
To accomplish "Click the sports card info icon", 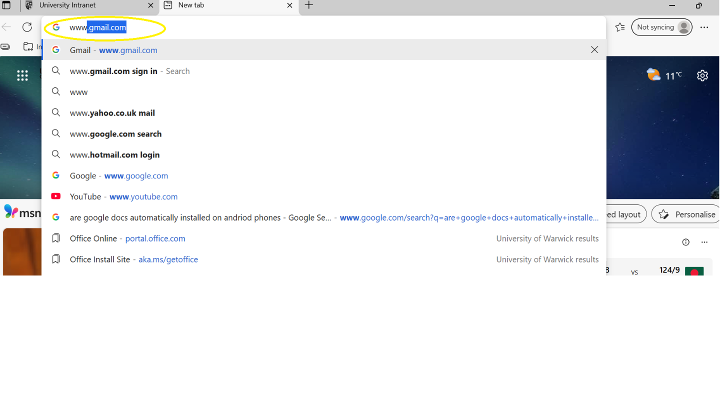I will pos(686,242).
